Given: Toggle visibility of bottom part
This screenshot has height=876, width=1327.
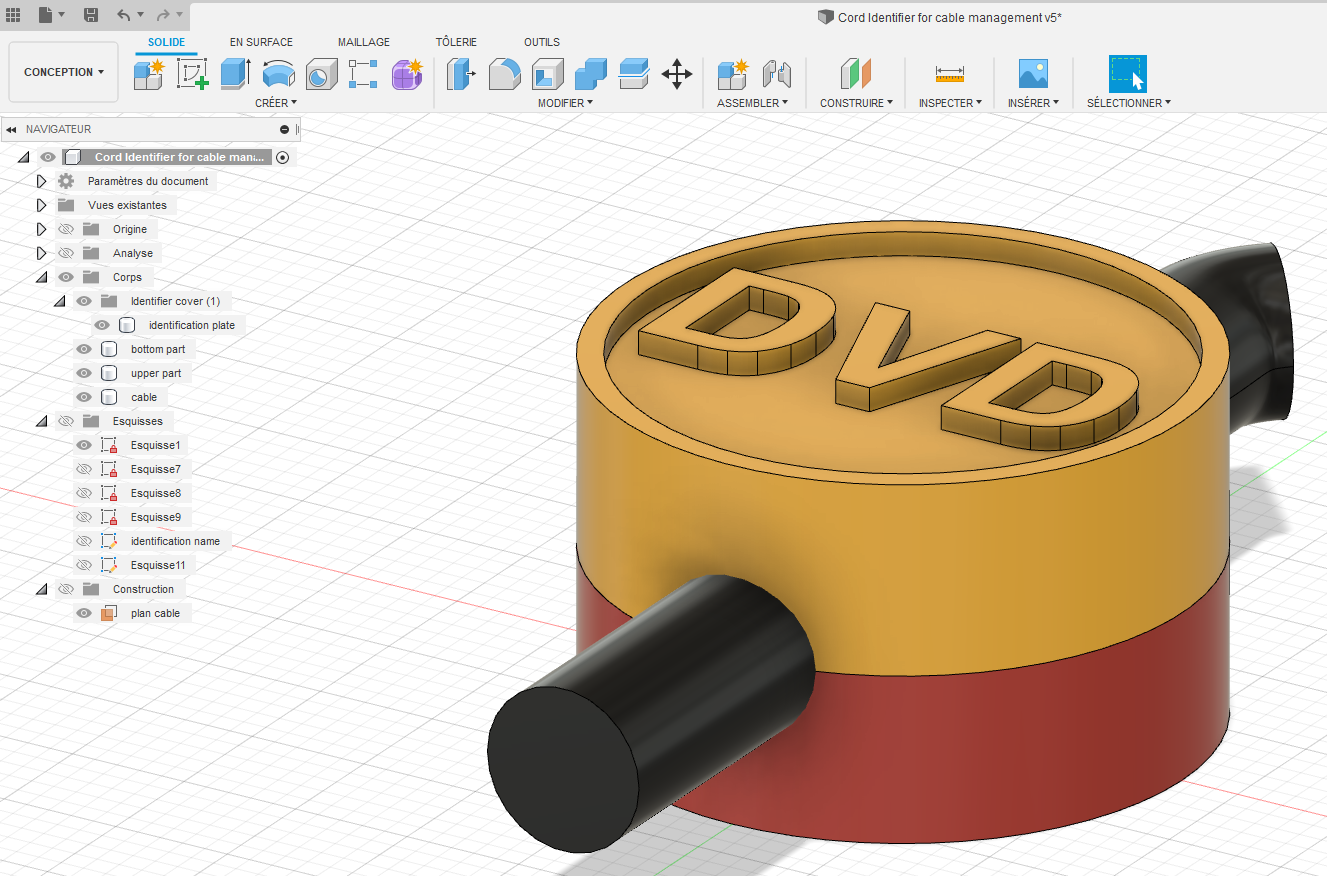Looking at the screenshot, I should click(84, 349).
